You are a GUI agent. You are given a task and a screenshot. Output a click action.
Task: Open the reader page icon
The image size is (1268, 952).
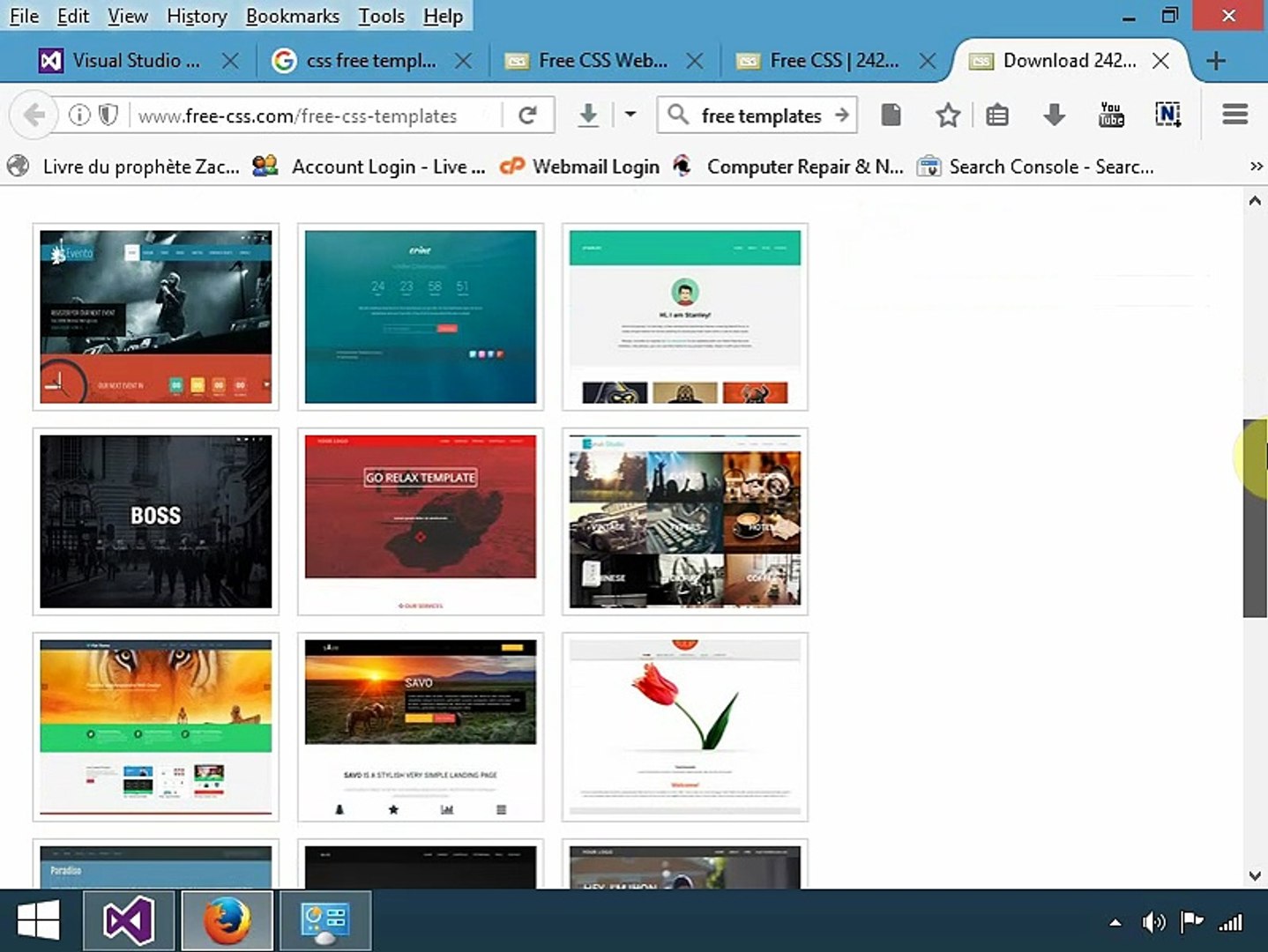pyautogui.click(x=891, y=115)
